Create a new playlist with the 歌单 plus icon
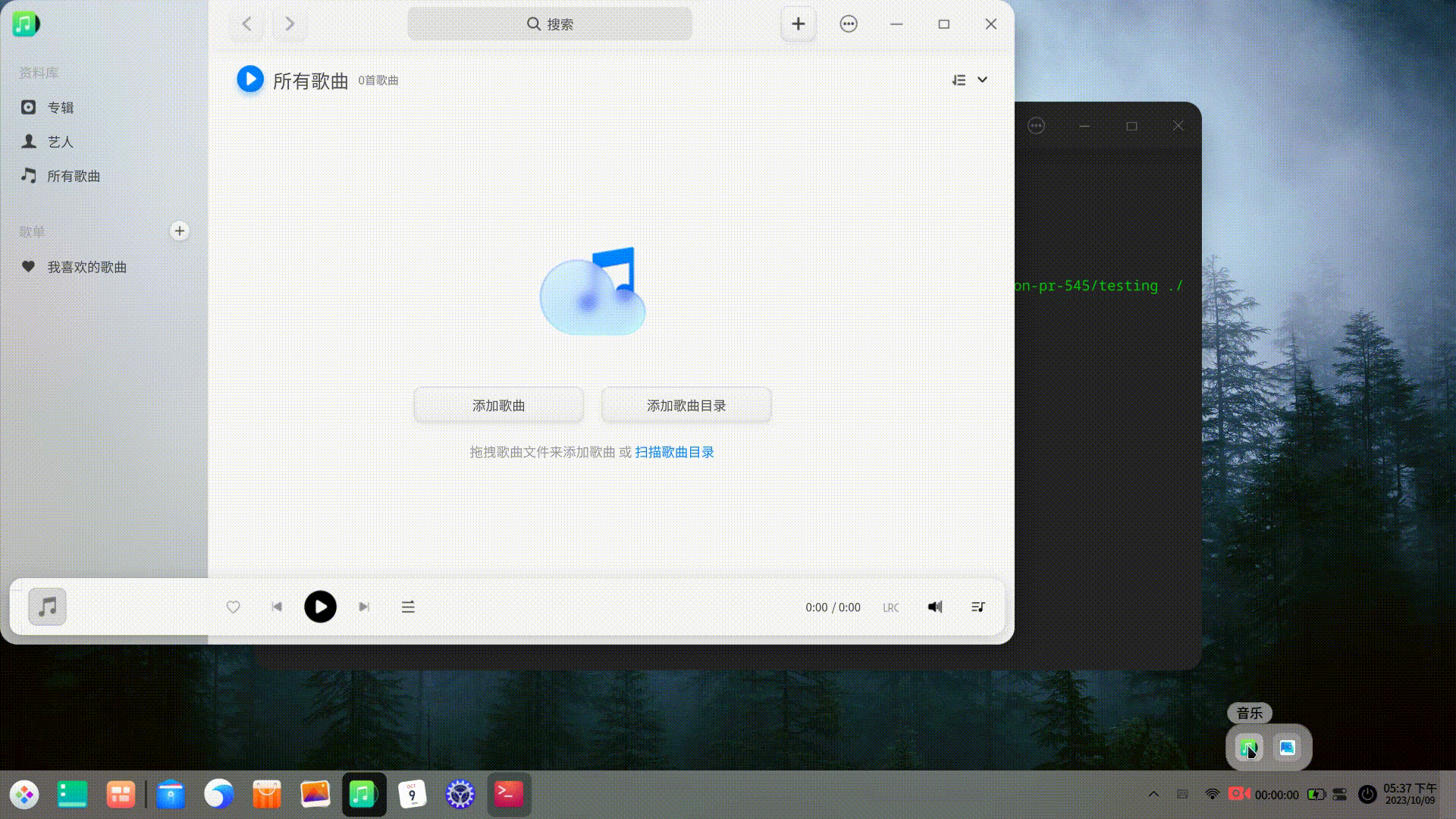 coord(179,231)
